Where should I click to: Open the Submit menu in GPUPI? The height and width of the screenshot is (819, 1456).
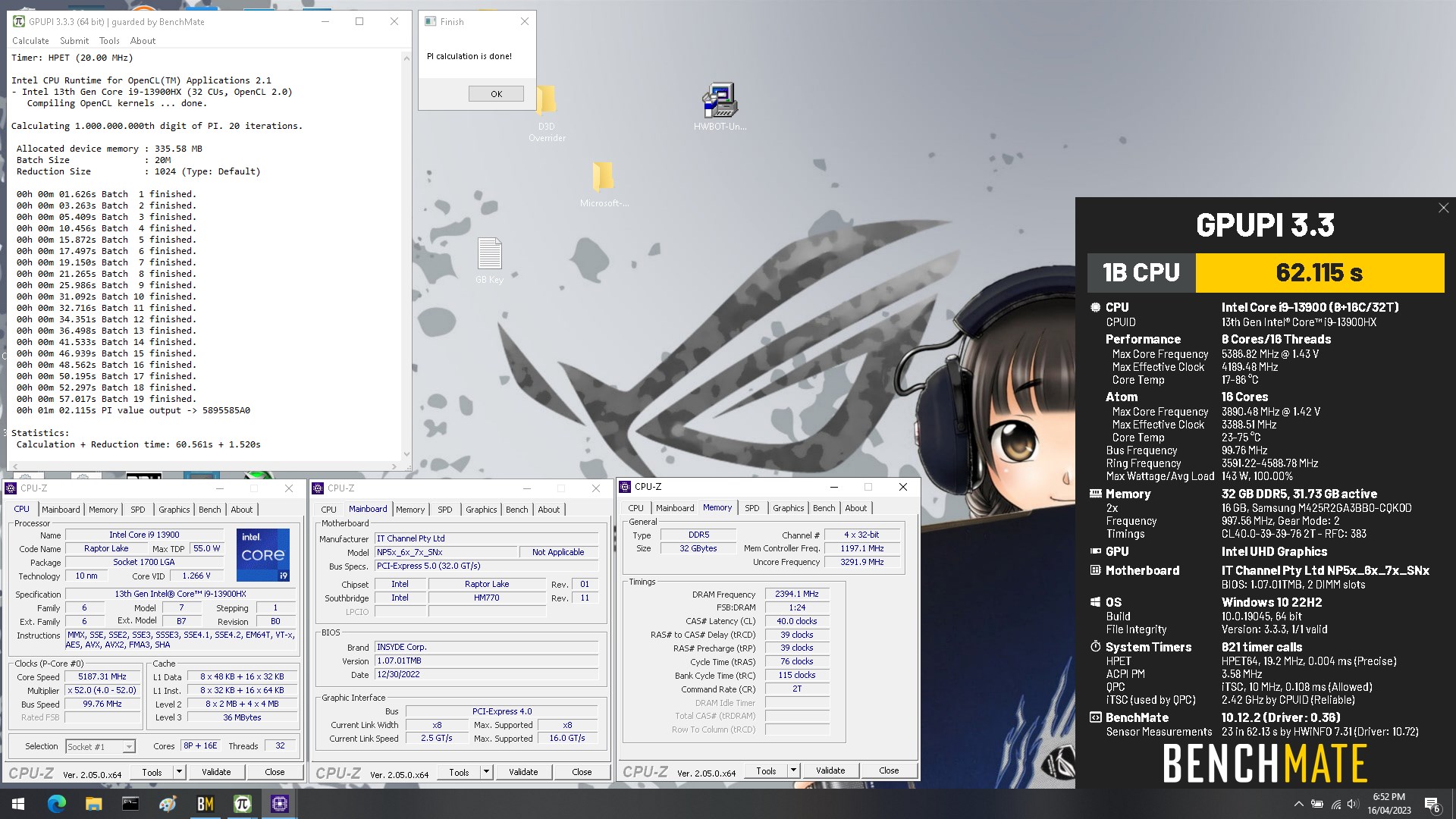coord(74,41)
